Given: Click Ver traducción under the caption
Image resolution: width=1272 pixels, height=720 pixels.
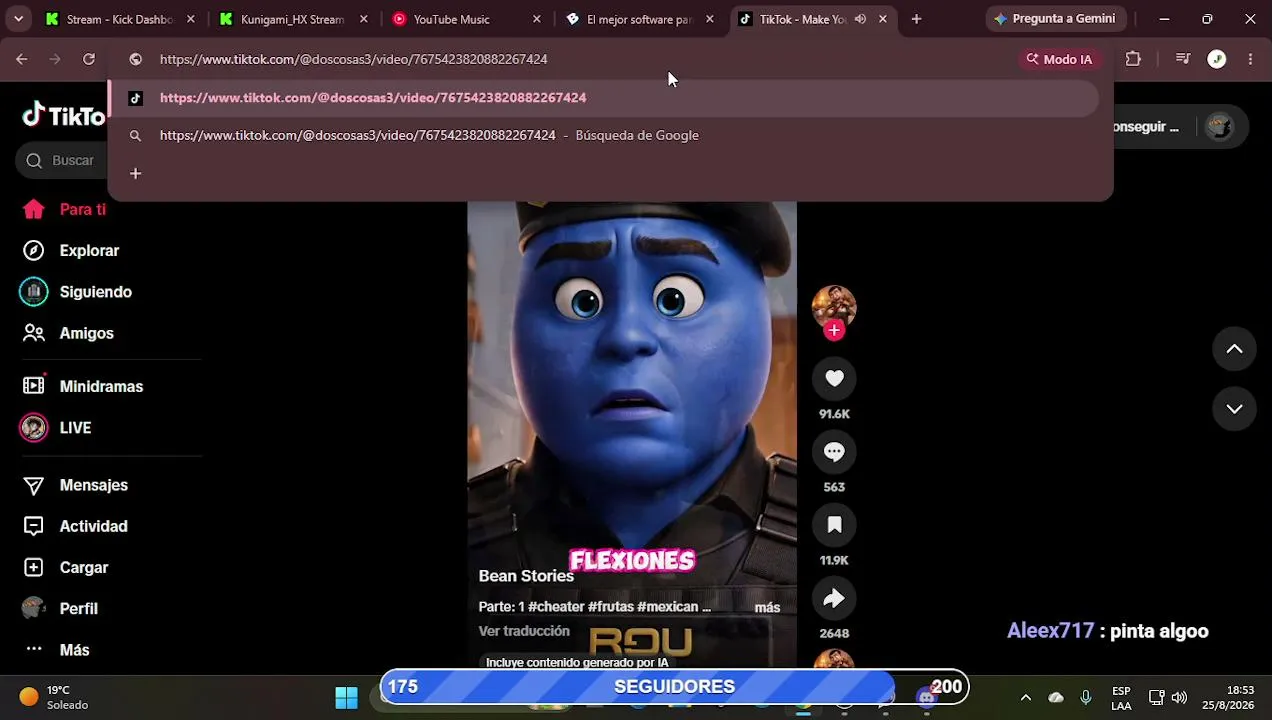Looking at the screenshot, I should (524, 631).
